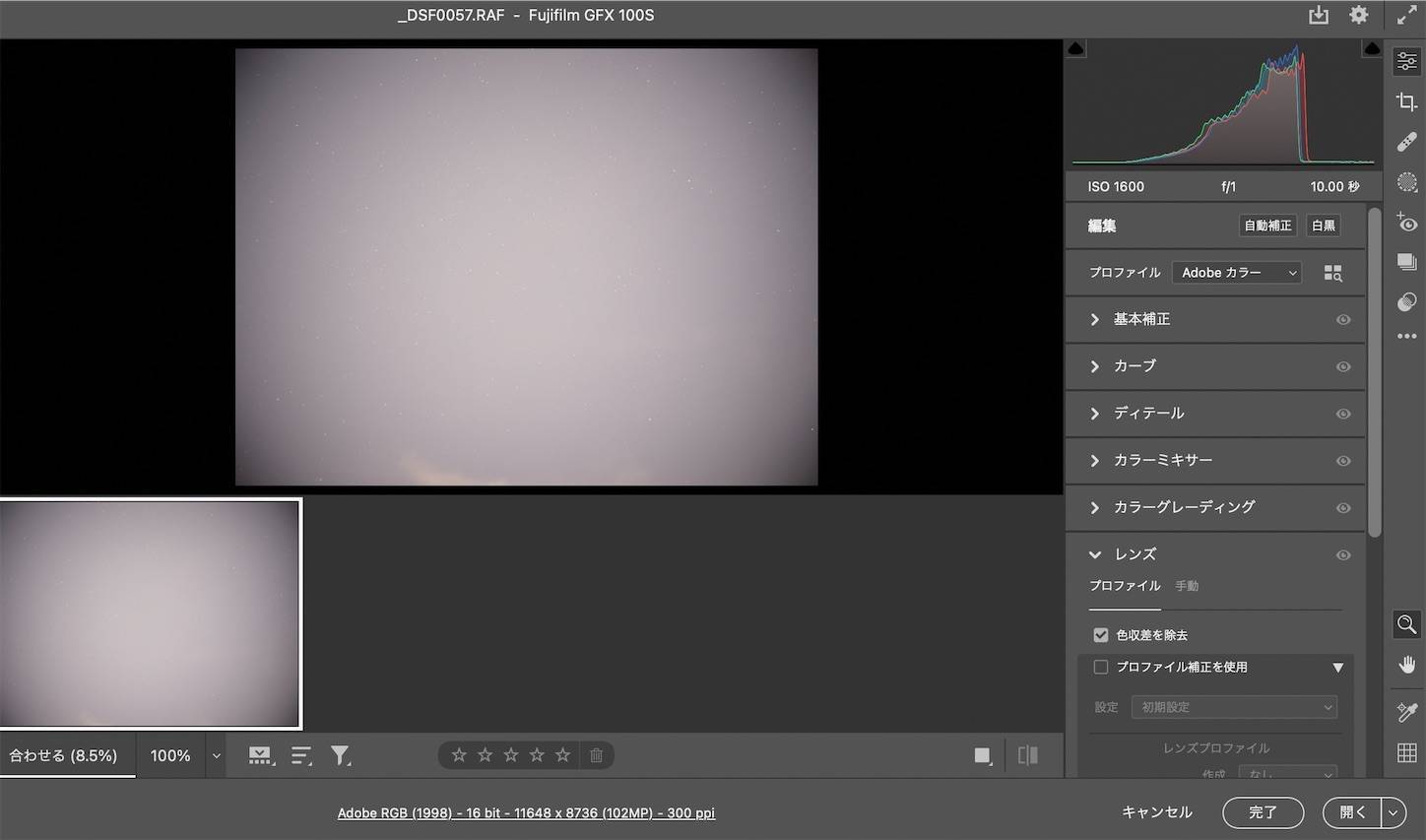Image resolution: width=1426 pixels, height=840 pixels.
Task: Open the download icon in the title bar
Action: (x=1319, y=15)
